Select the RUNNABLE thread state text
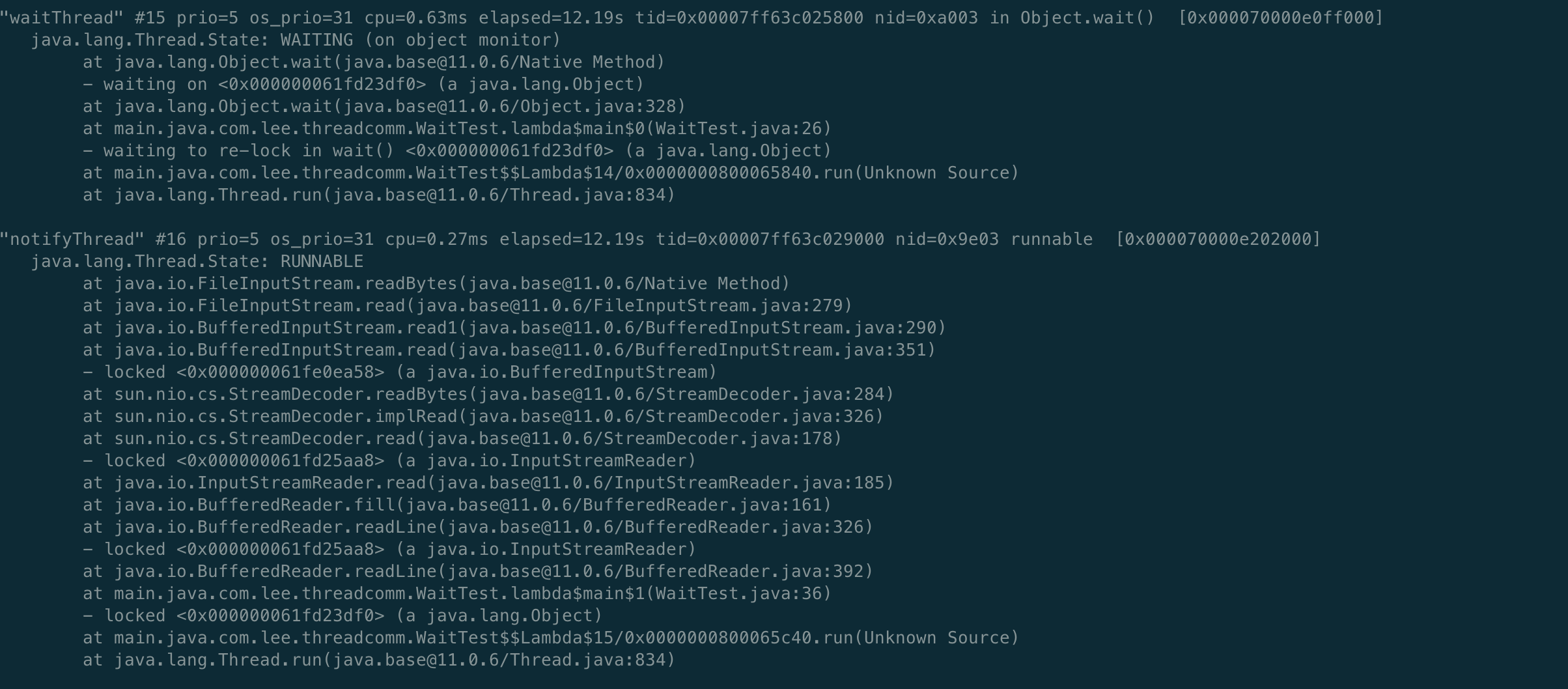 coord(322,261)
